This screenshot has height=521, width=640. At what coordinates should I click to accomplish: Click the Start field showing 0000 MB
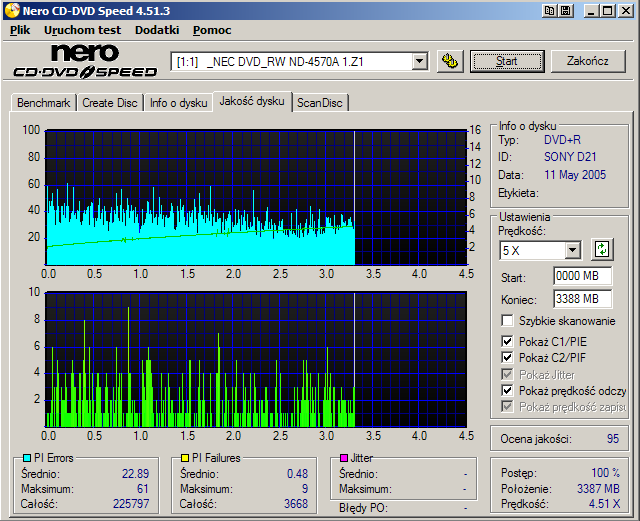point(582,276)
